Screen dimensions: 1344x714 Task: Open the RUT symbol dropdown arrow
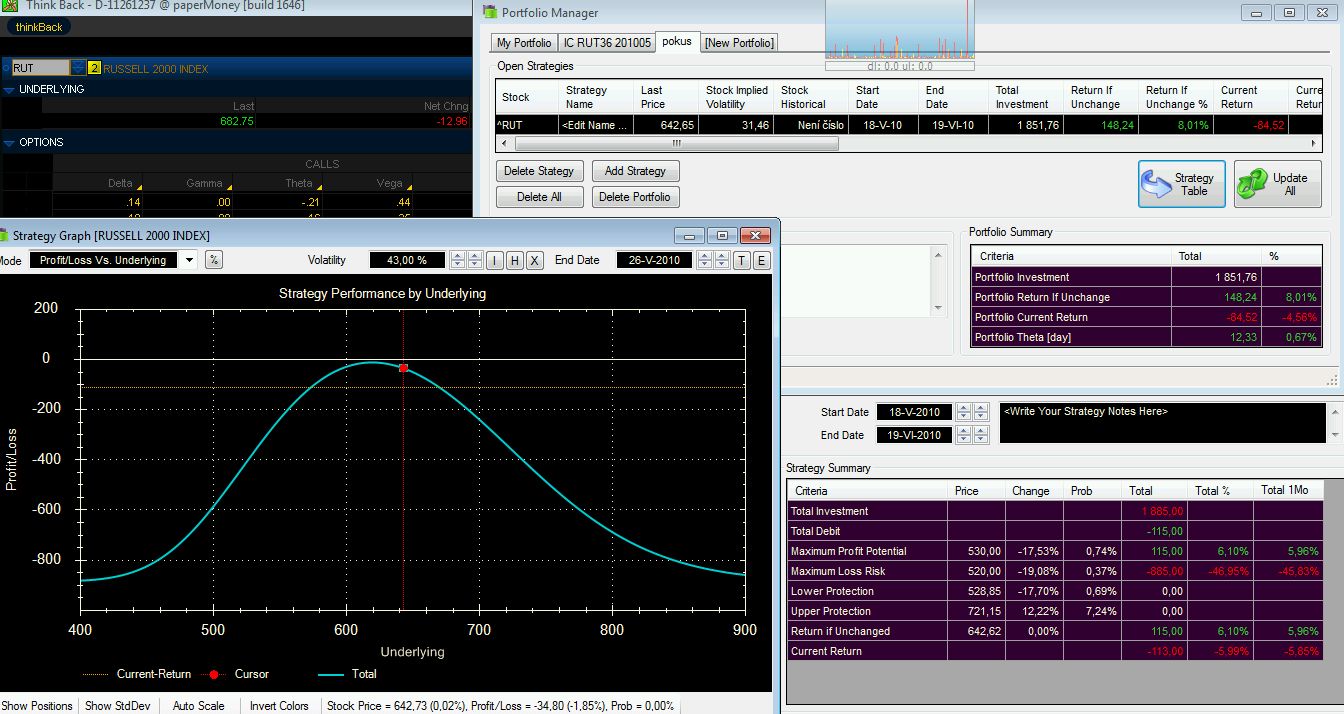(78, 68)
